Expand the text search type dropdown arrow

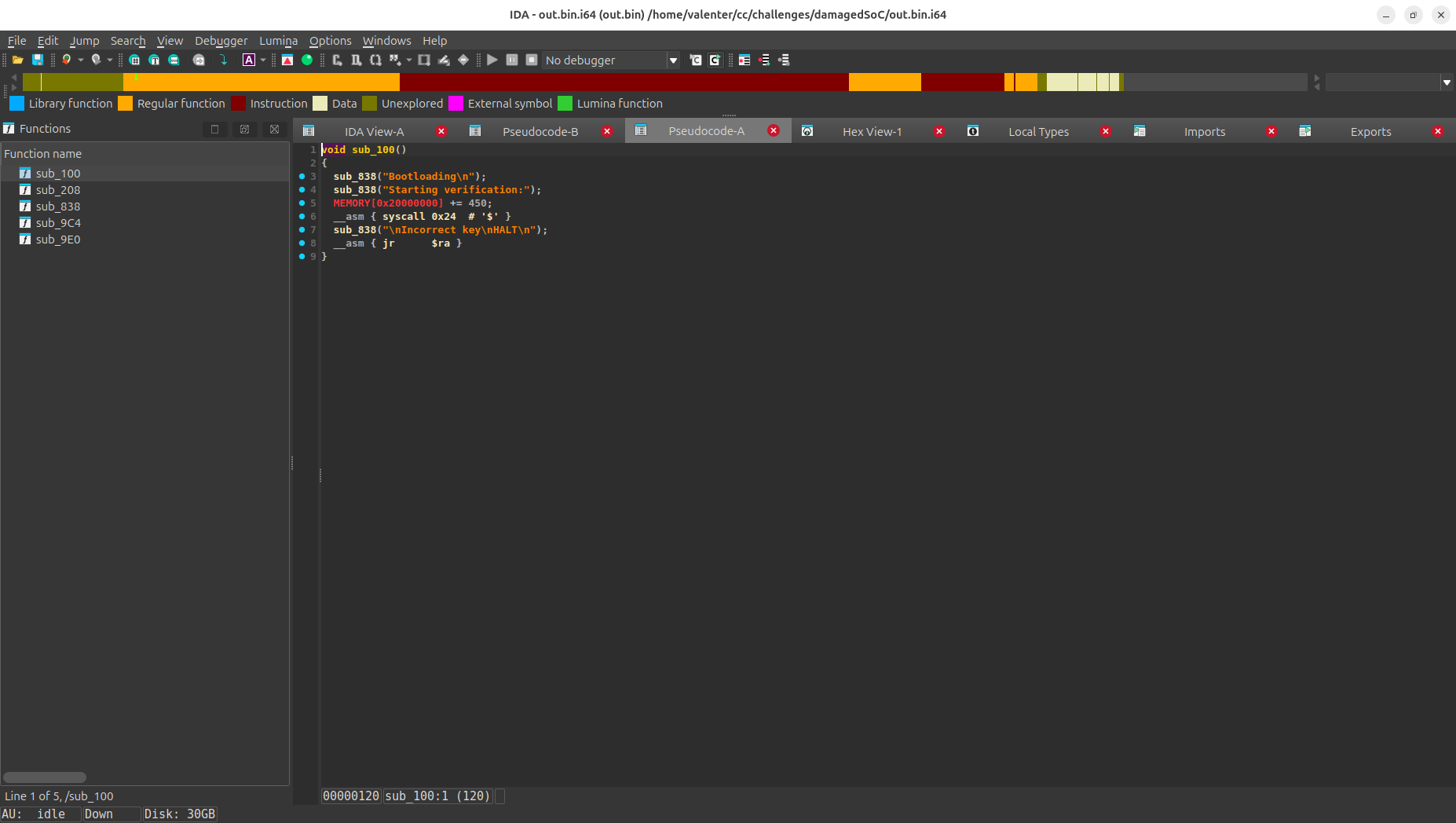click(x=263, y=60)
